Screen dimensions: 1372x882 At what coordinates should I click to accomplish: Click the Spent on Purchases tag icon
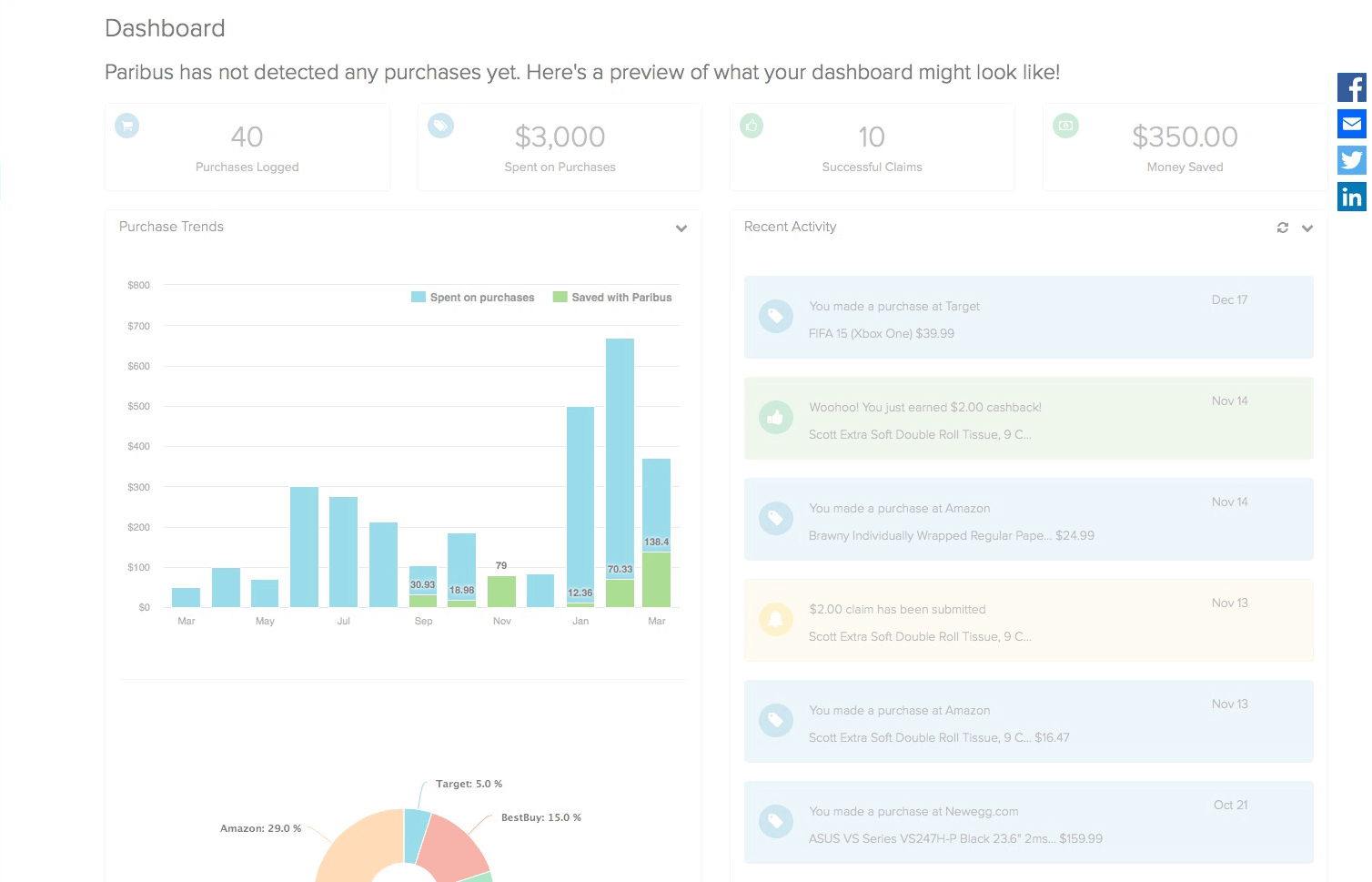tap(440, 126)
